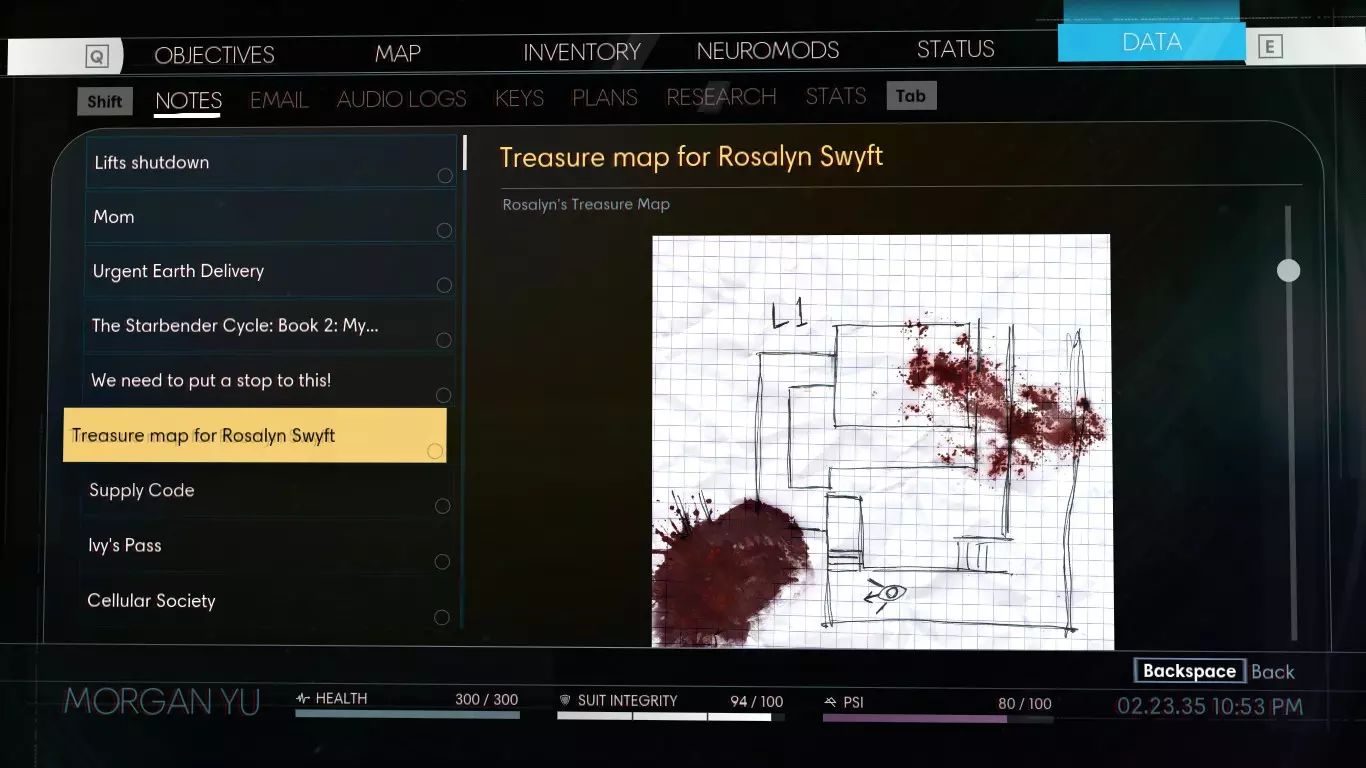Image resolution: width=1366 pixels, height=768 pixels.
Task: Open the Keys sub-tab
Action: pos(519,98)
